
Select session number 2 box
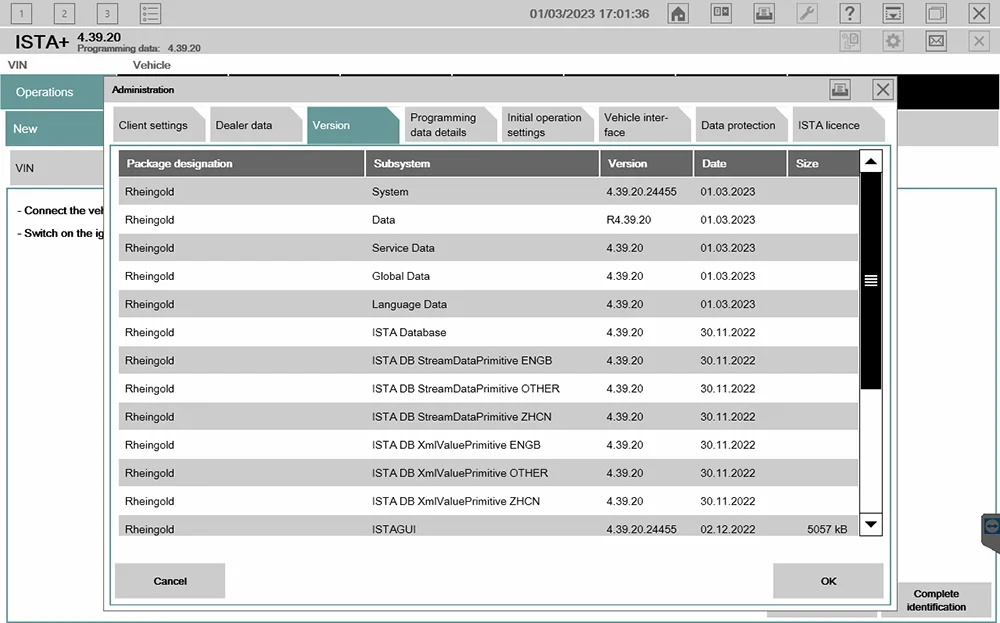pos(63,14)
